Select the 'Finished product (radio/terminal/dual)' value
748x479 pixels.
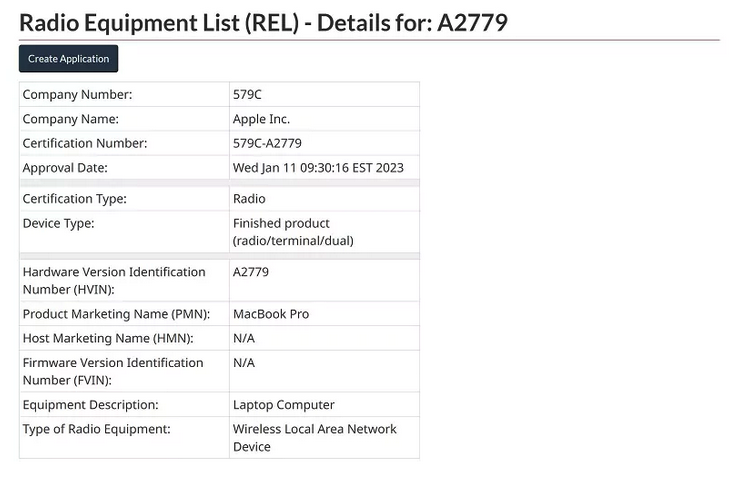(x=293, y=232)
